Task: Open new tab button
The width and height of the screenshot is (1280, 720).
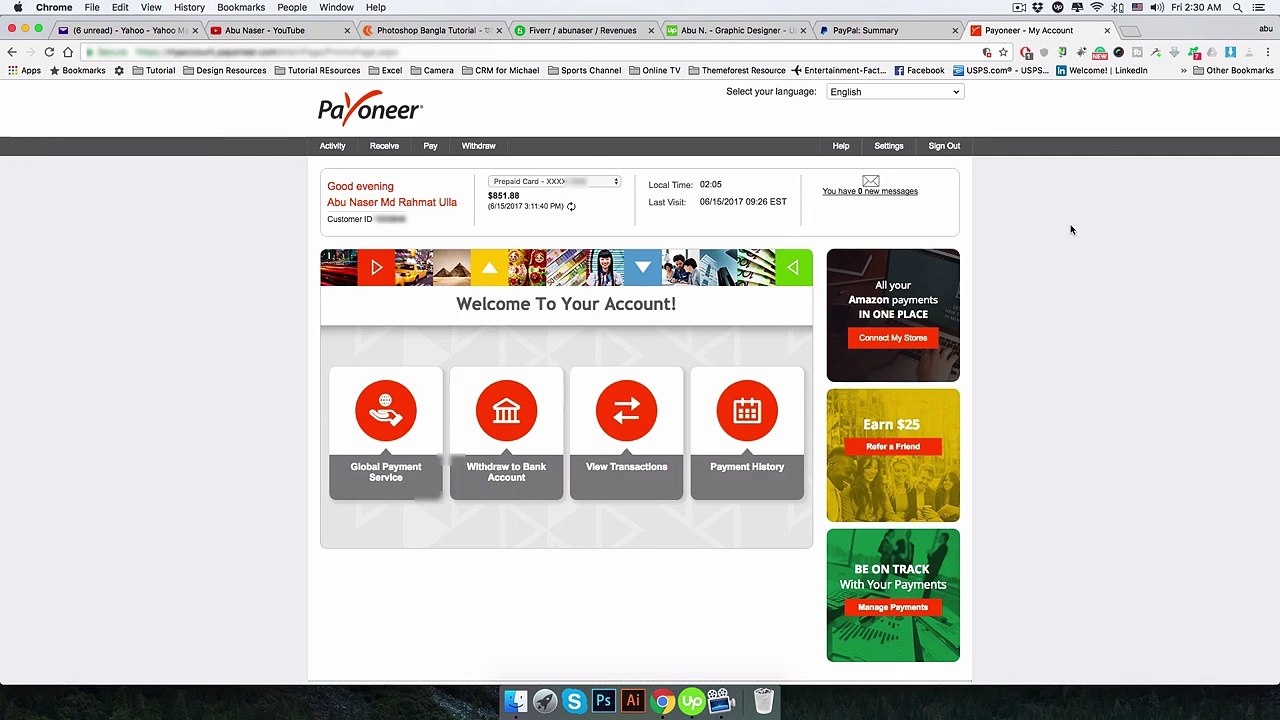Action: (1130, 31)
